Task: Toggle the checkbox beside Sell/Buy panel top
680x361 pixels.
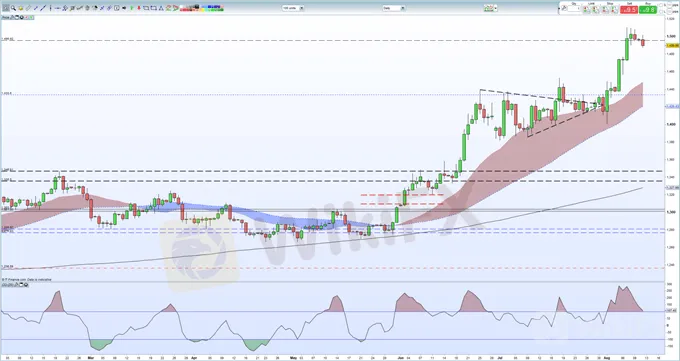Action: tap(661, 4)
